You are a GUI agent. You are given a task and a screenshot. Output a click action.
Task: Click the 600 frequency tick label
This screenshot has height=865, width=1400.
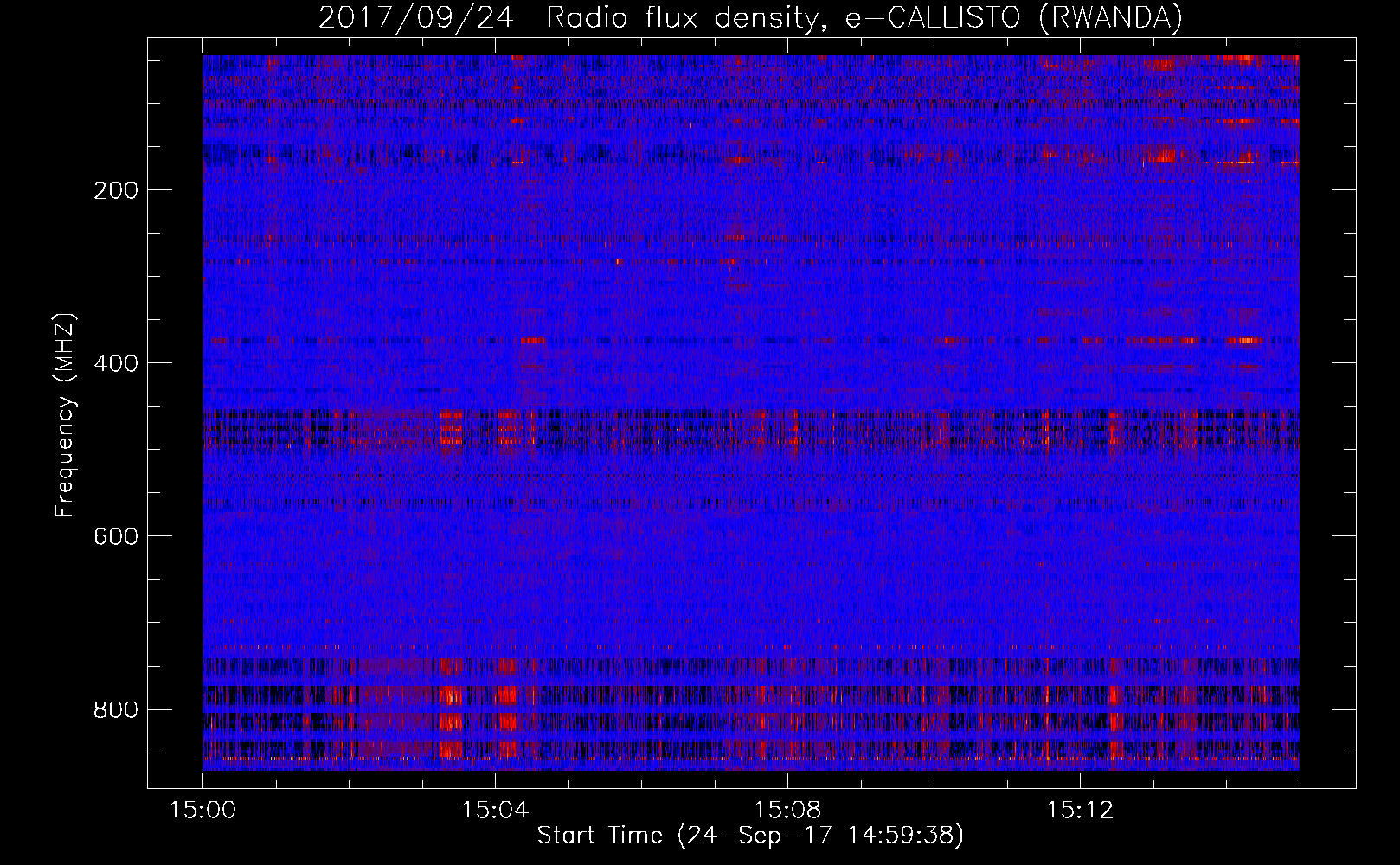115,536
